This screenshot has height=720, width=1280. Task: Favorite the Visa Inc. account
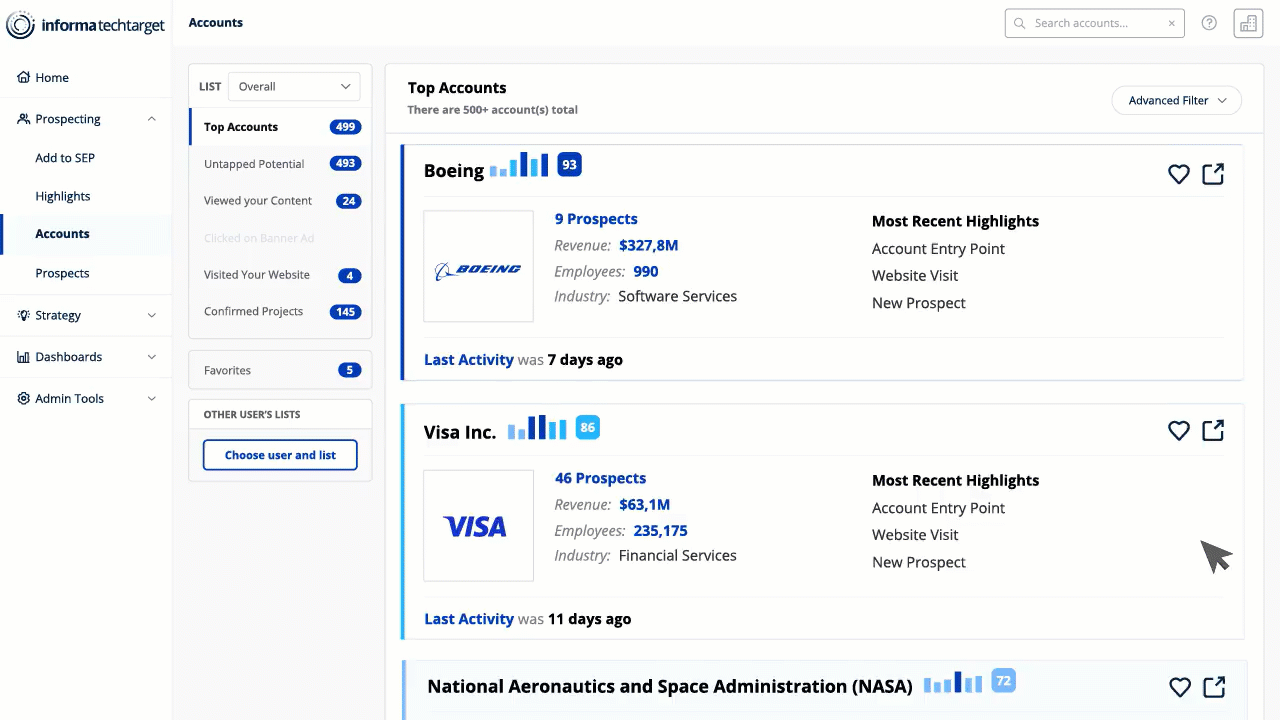[1179, 430]
